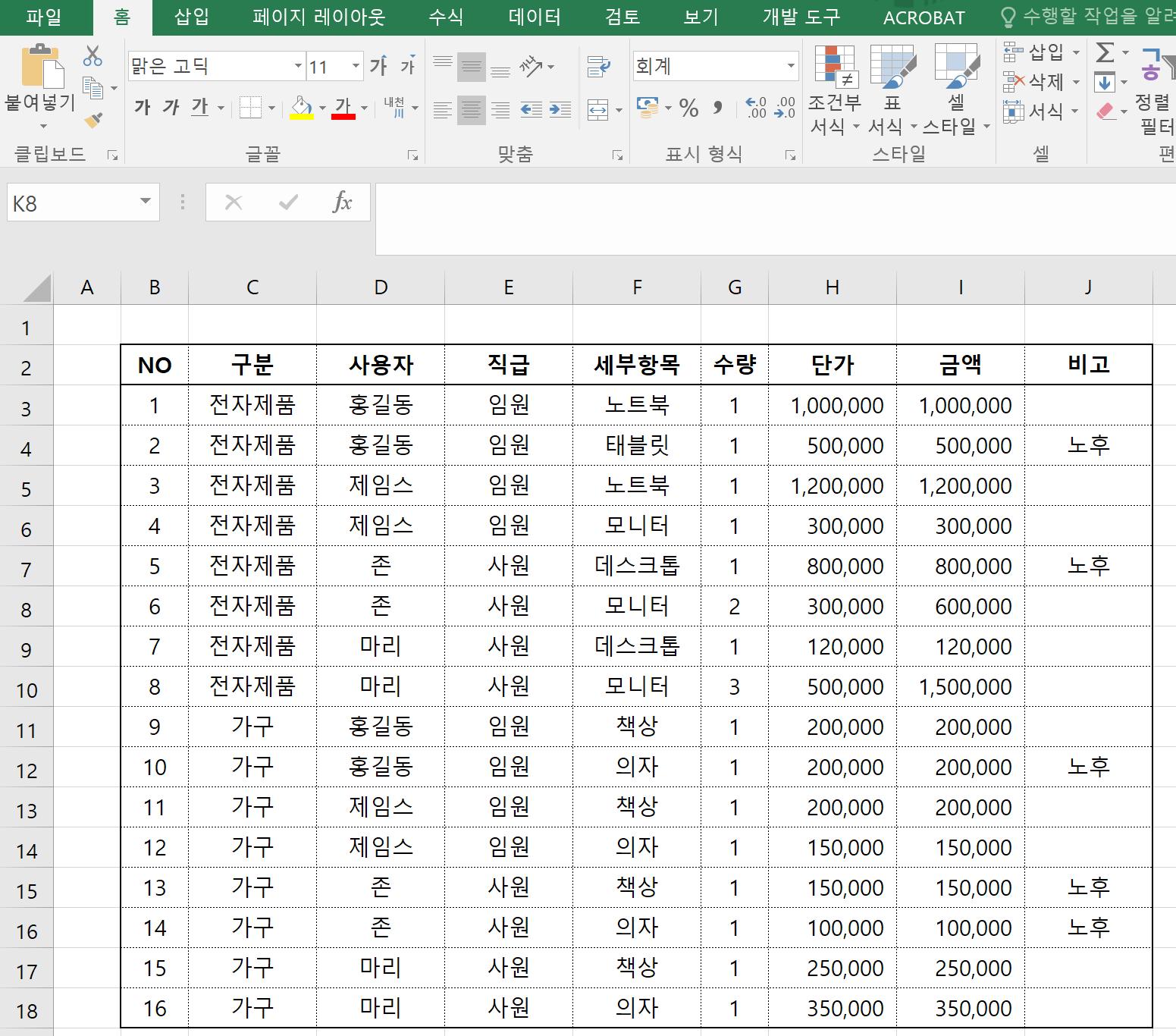The width and height of the screenshot is (1176, 1036).
Task: Open the 서식 (Format) cells button
Action: pyautogui.click(x=1041, y=111)
